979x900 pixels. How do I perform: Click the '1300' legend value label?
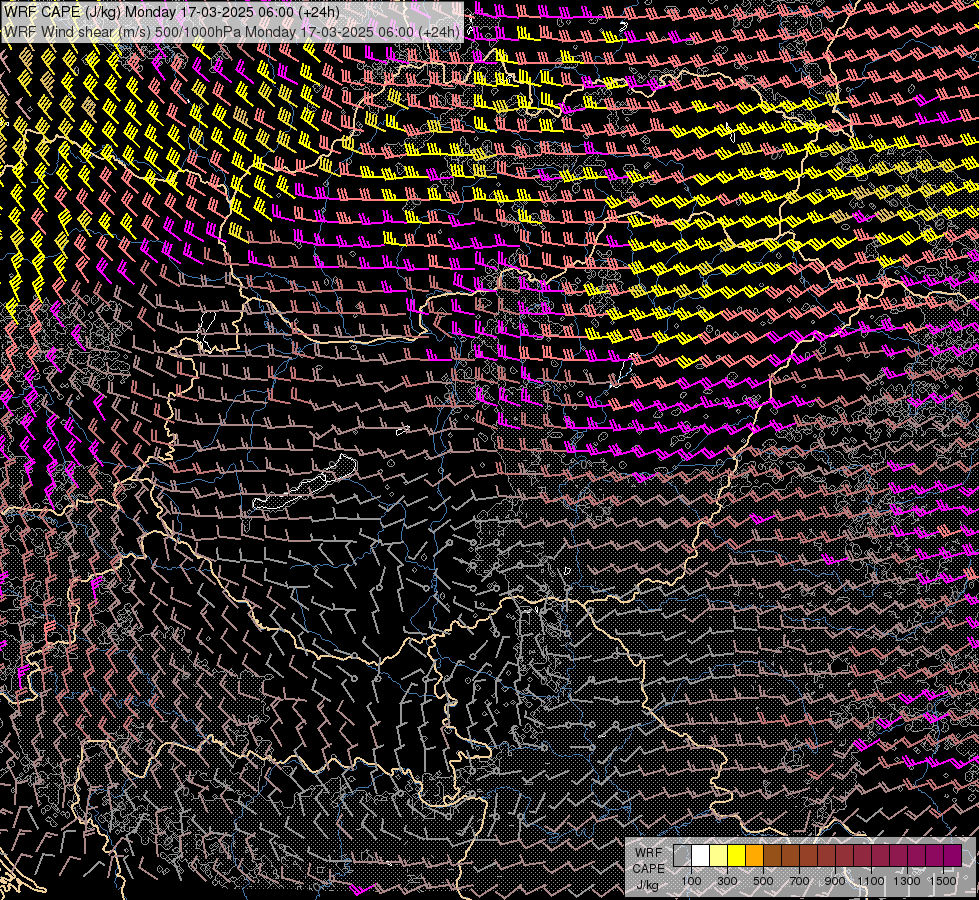907,881
